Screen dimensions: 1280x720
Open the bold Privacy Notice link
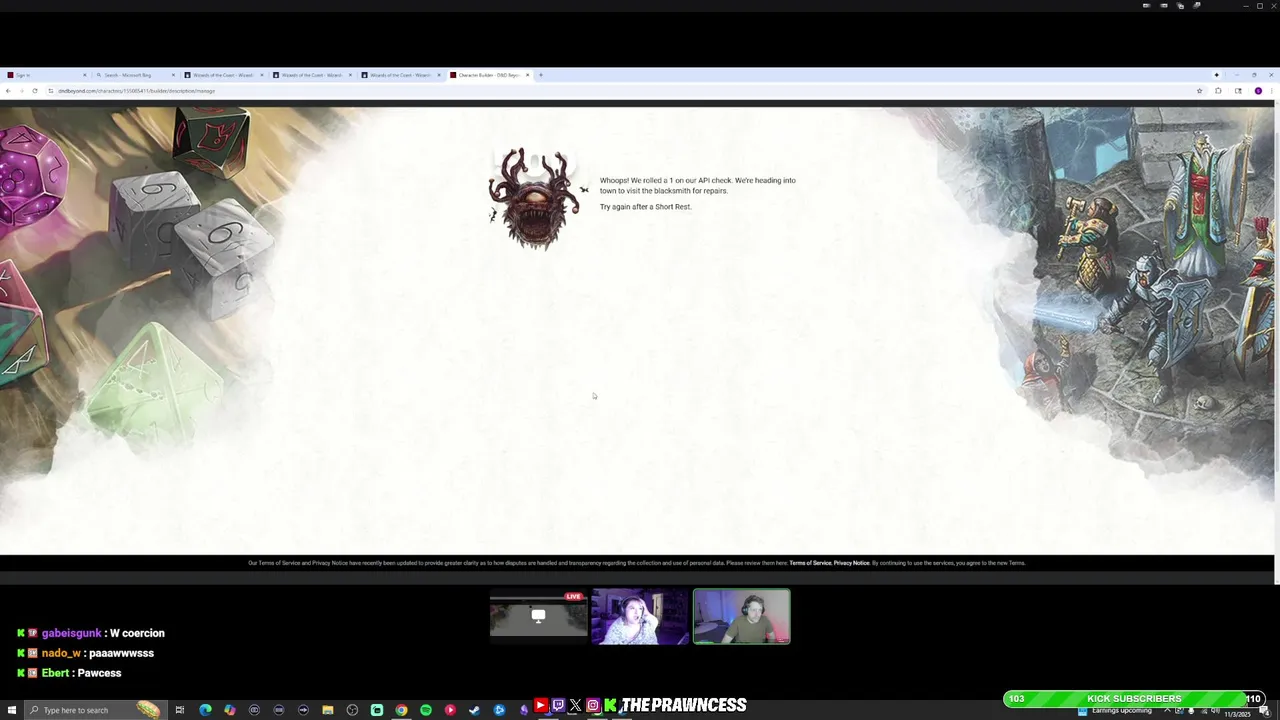tap(851, 563)
